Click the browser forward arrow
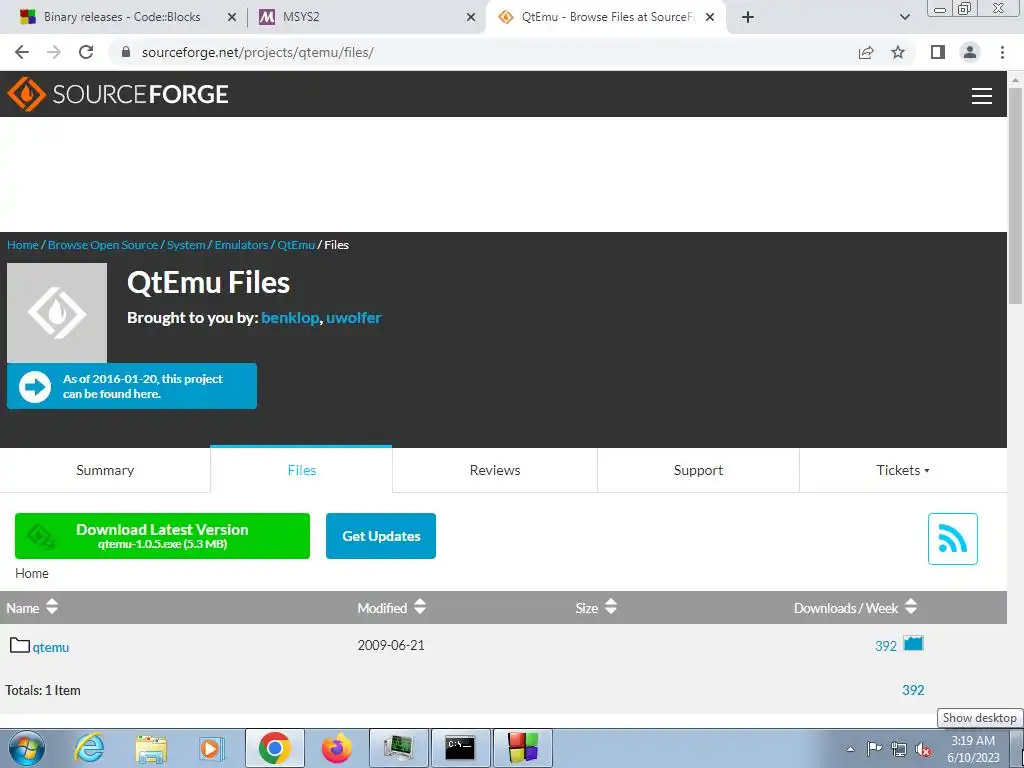The width and height of the screenshot is (1024, 768). 54,52
